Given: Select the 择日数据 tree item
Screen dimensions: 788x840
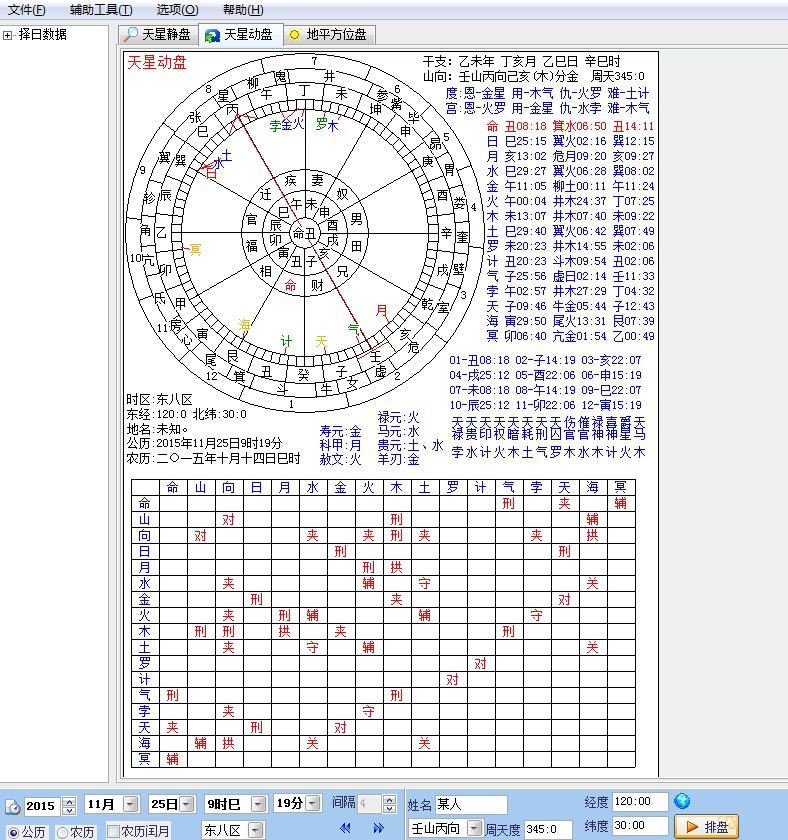Looking at the screenshot, I should (42, 35).
